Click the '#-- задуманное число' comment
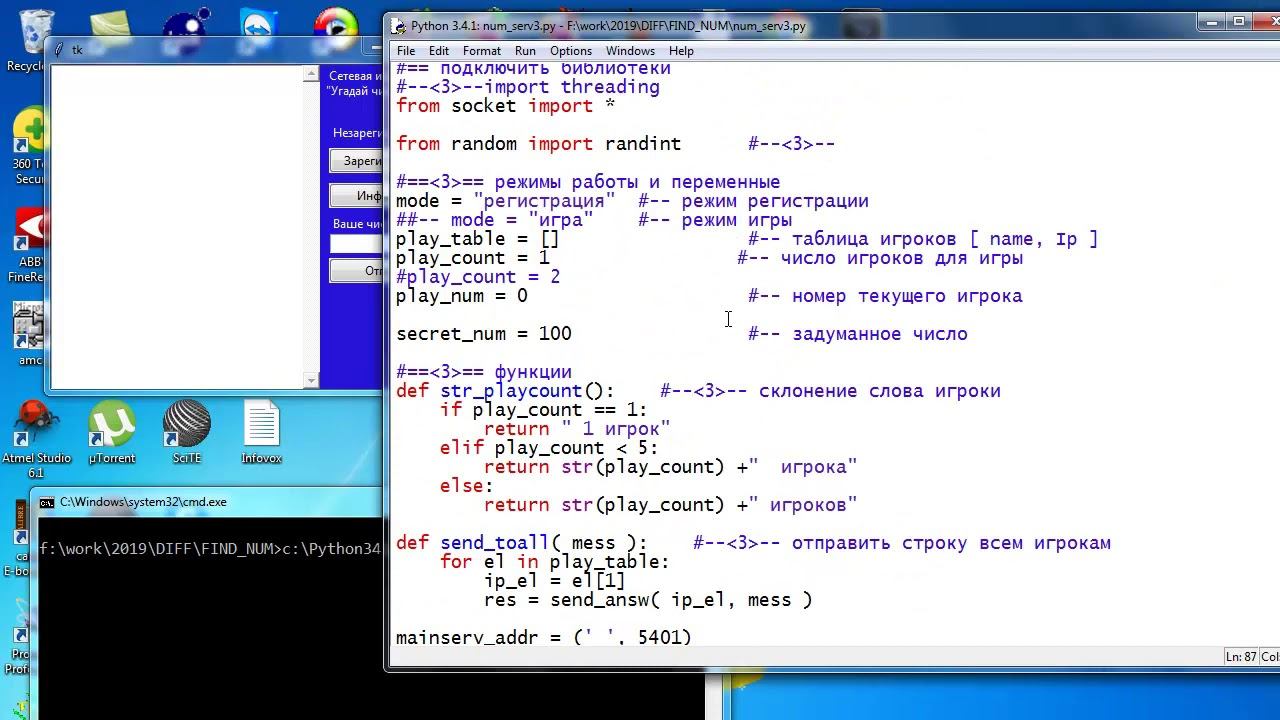 pyautogui.click(x=858, y=334)
